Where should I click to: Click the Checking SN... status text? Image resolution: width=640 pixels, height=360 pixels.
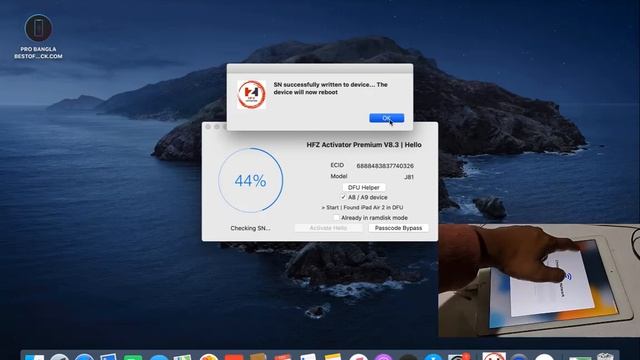(x=250, y=228)
